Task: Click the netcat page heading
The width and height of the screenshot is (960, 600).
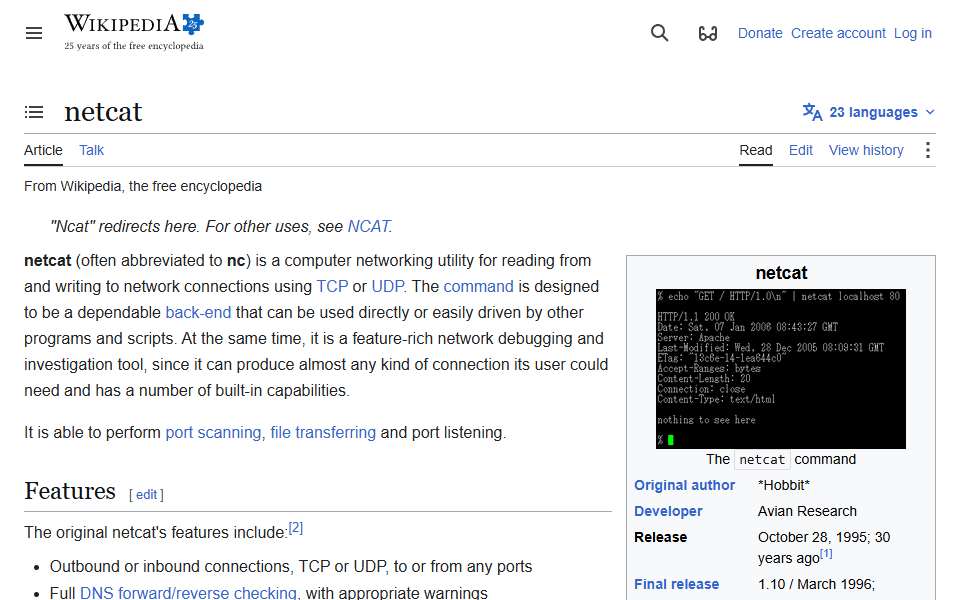Action: [103, 112]
